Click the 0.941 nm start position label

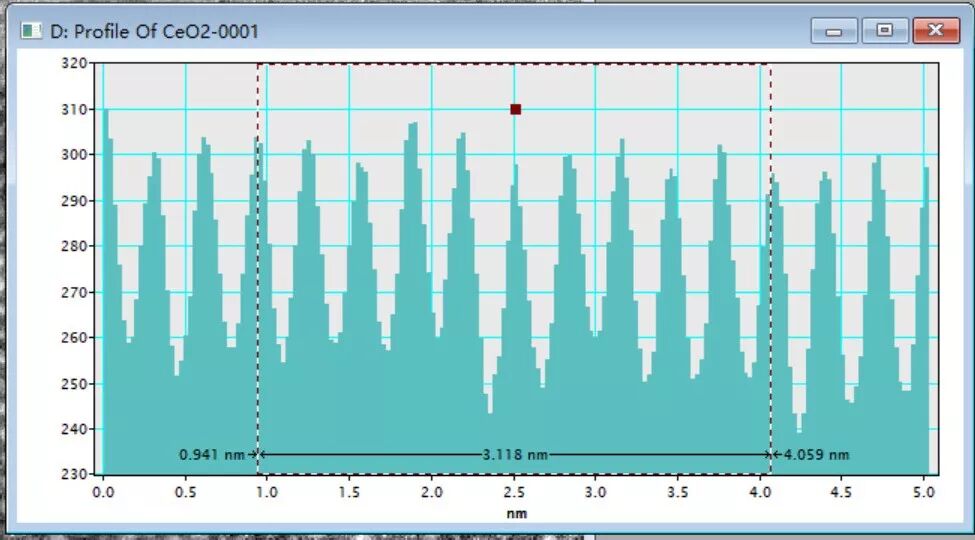[212, 455]
